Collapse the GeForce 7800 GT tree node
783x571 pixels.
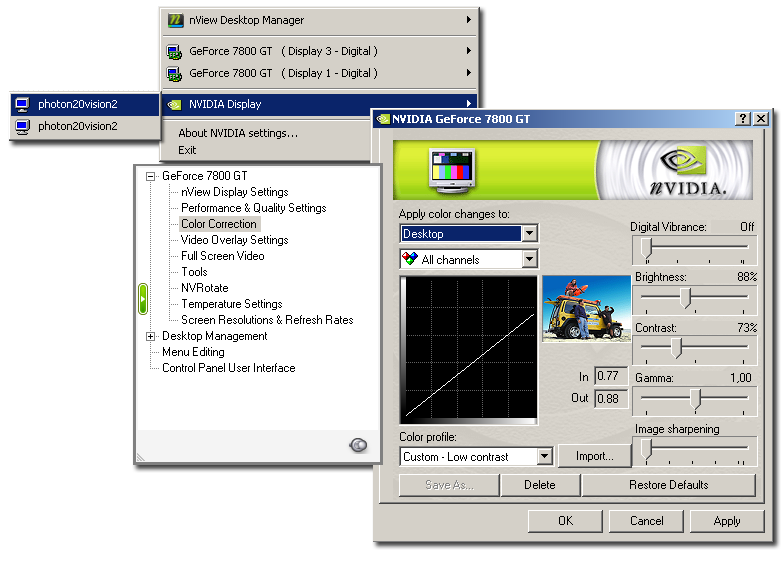point(150,176)
